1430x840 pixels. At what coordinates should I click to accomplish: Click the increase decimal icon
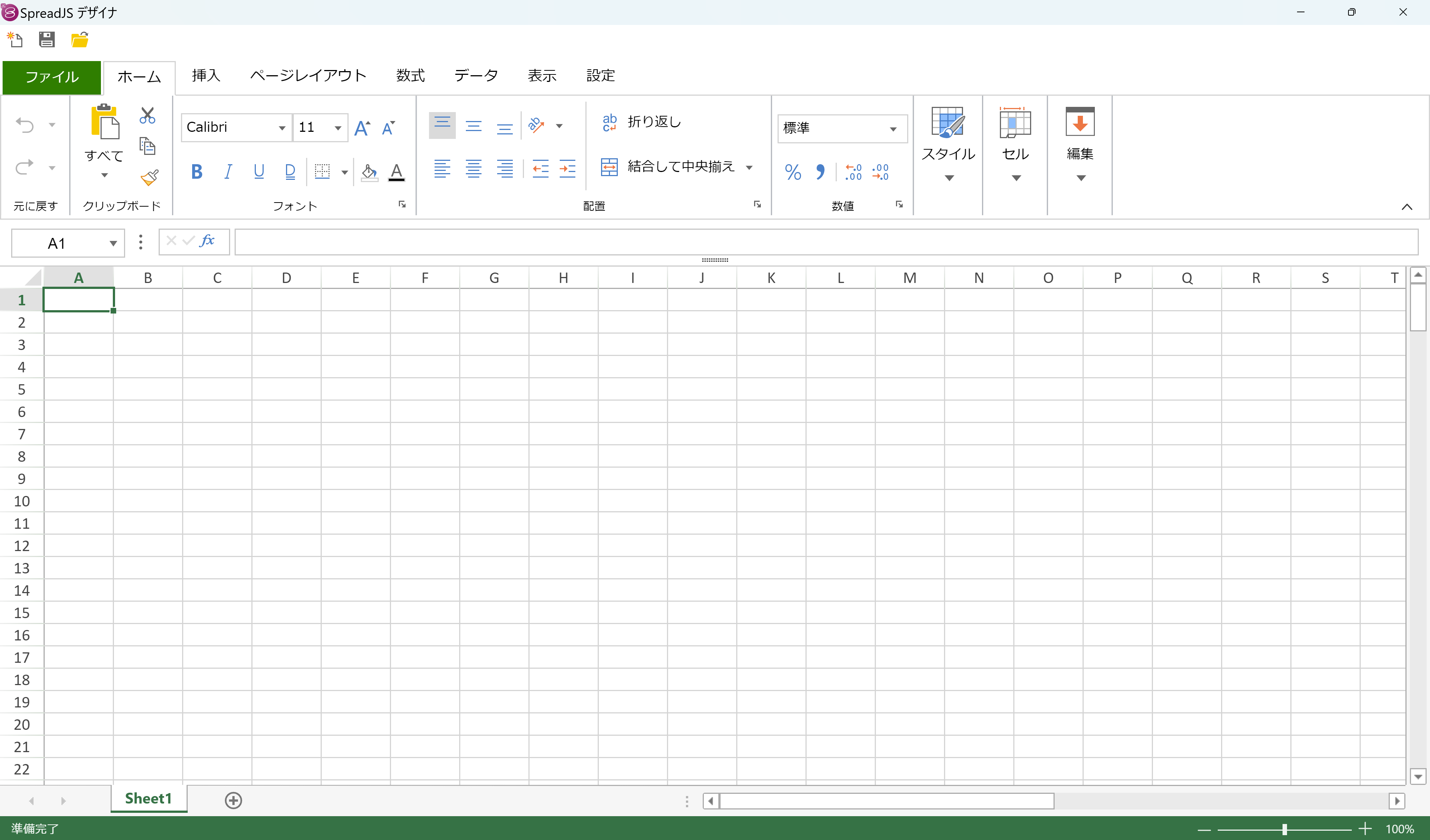[x=854, y=172]
